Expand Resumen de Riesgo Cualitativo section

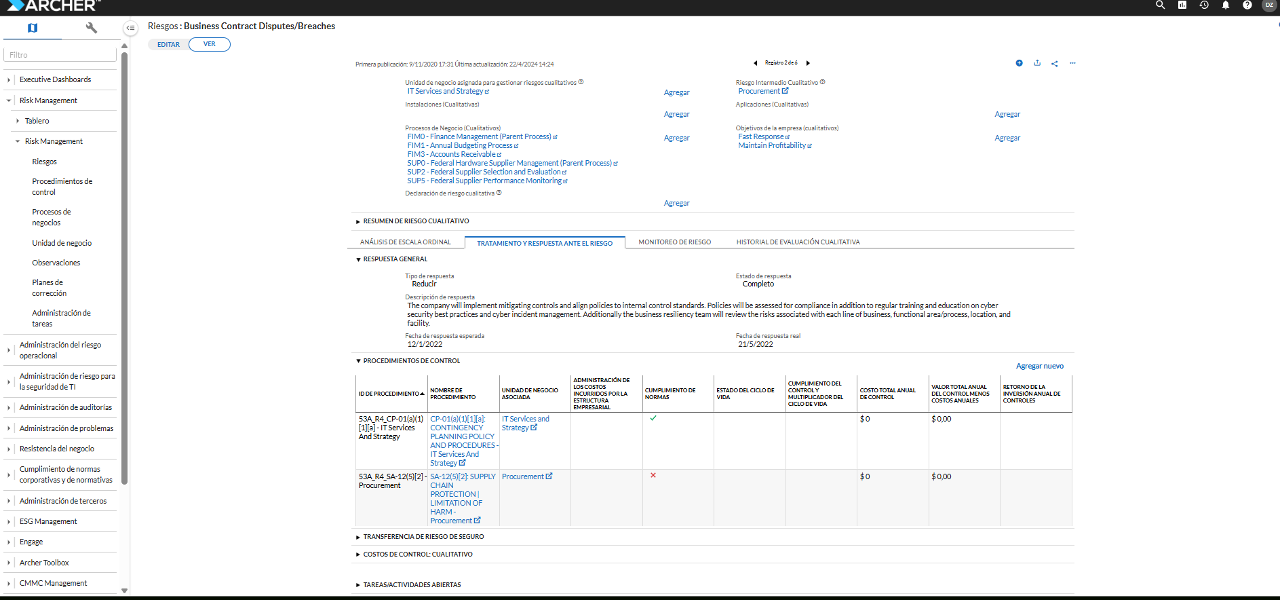pos(416,221)
